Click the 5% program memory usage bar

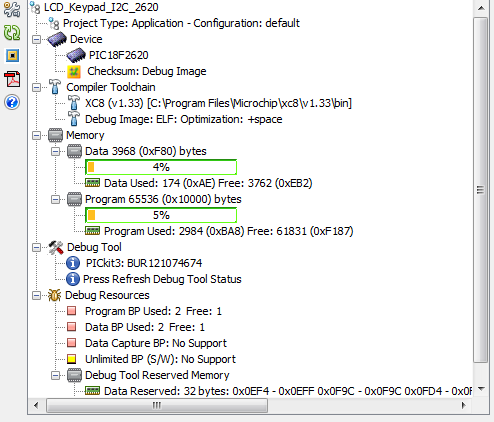click(x=161, y=215)
